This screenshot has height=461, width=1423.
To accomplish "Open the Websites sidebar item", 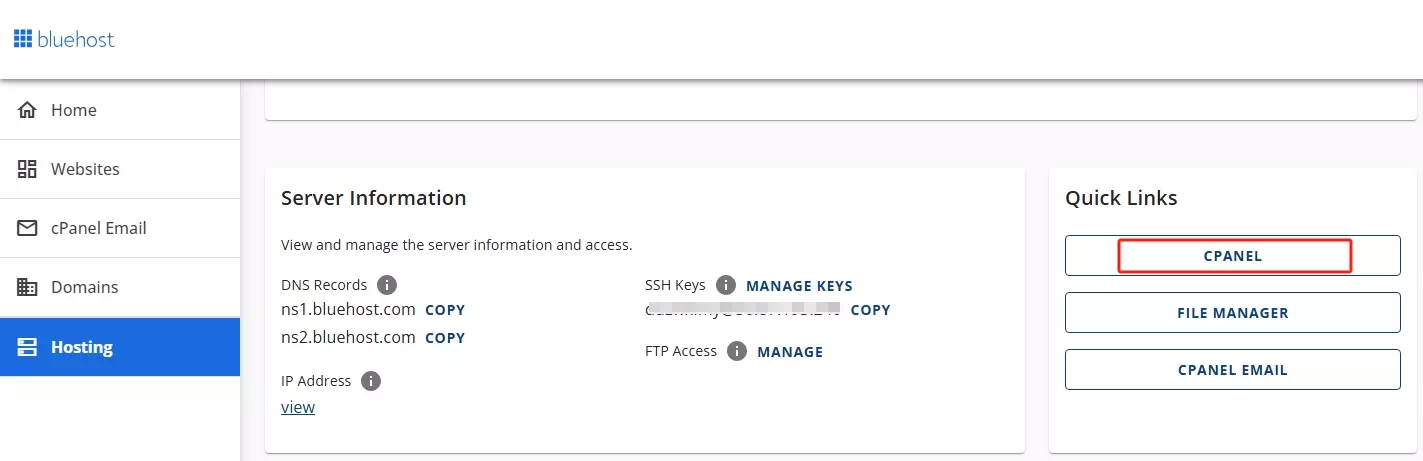I will [x=85, y=169].
